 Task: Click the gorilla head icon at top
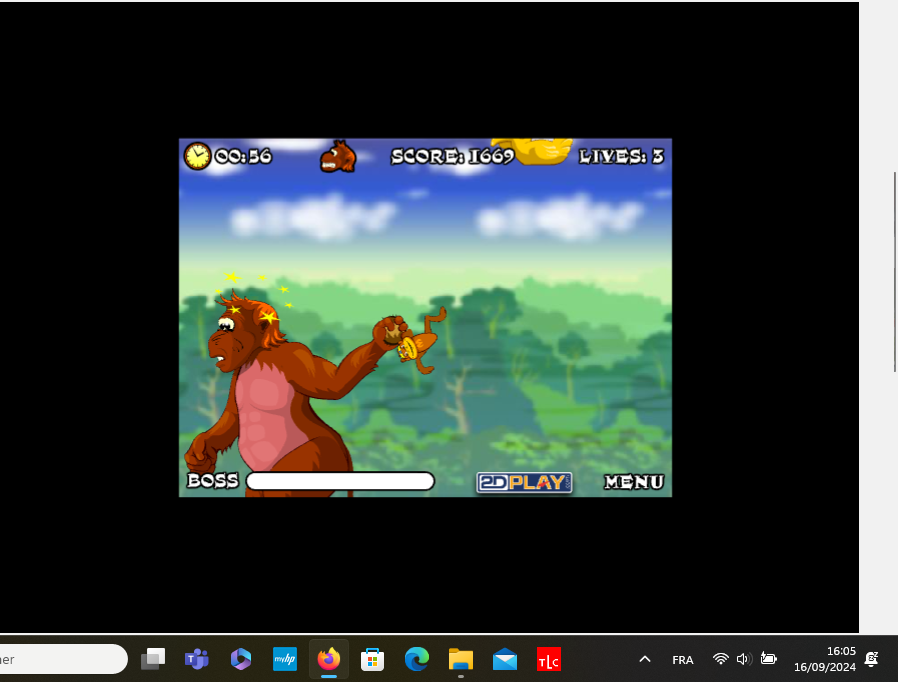click(x=338, y=157)
